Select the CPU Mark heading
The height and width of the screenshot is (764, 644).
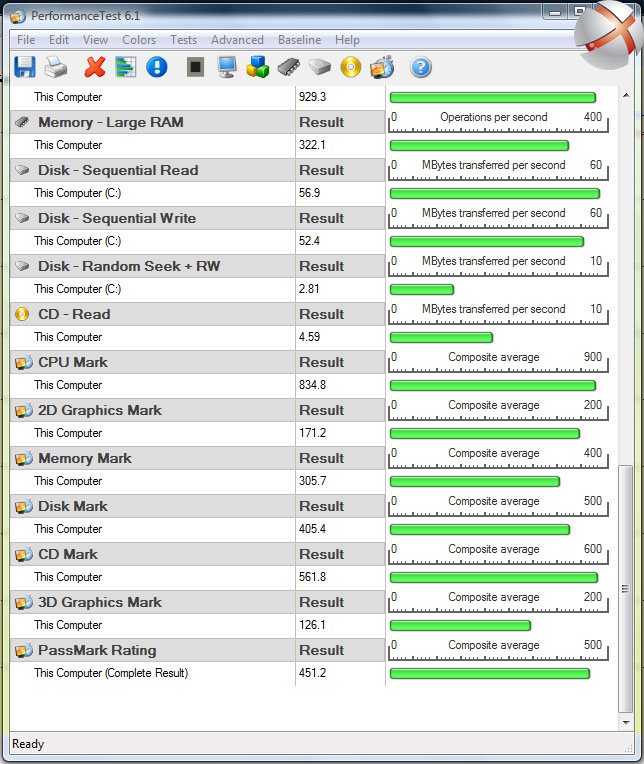click(x=73, y=363)
